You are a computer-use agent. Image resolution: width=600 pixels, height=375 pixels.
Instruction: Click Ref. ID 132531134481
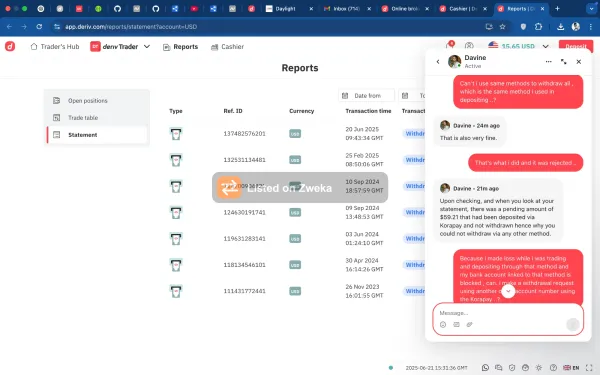(x=244, y=160)
